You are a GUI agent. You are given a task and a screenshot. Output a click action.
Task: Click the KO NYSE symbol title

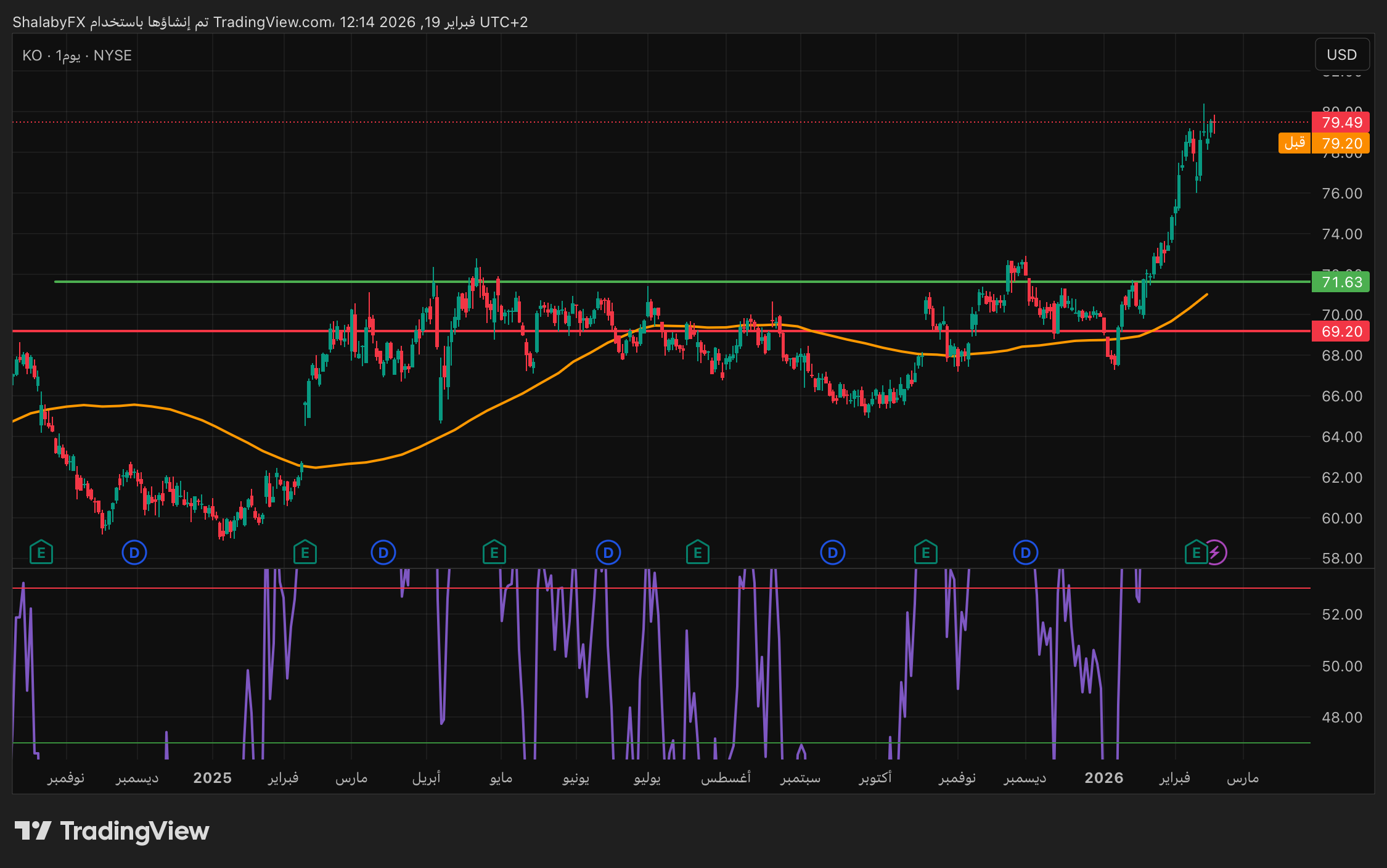tap(77, 55)
